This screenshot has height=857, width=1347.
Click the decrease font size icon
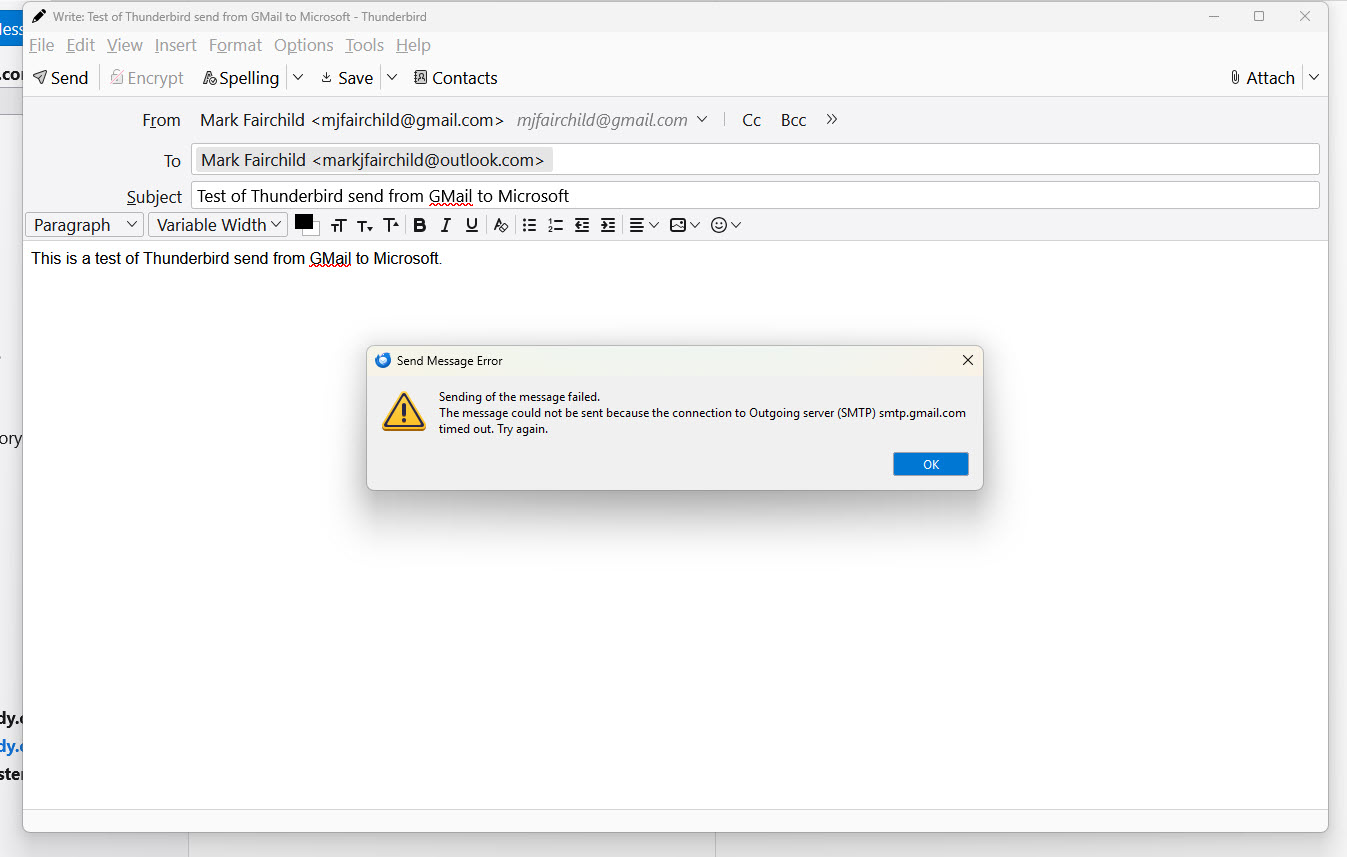point(365,225)
